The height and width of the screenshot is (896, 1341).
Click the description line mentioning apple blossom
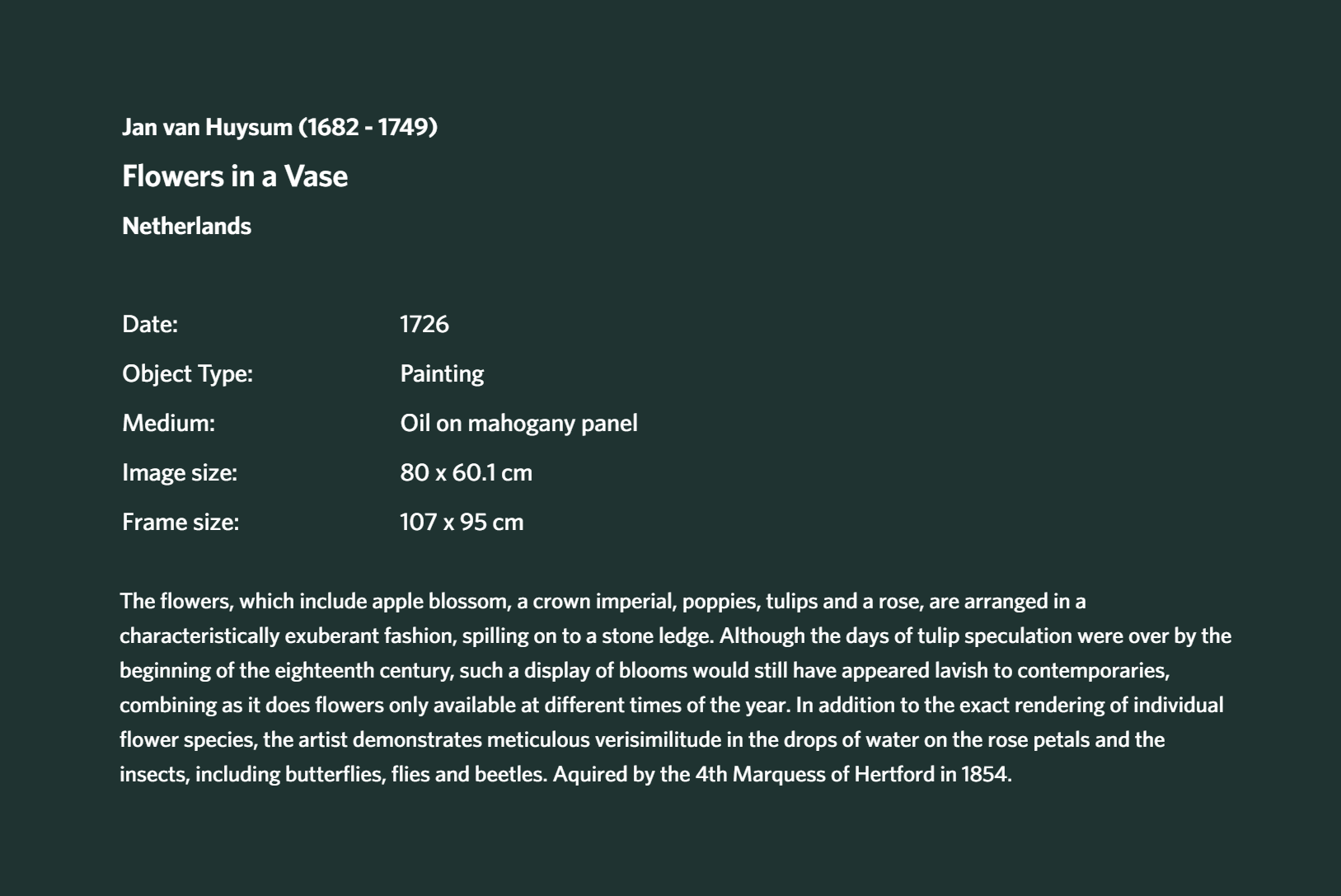(x=603, y=601)
